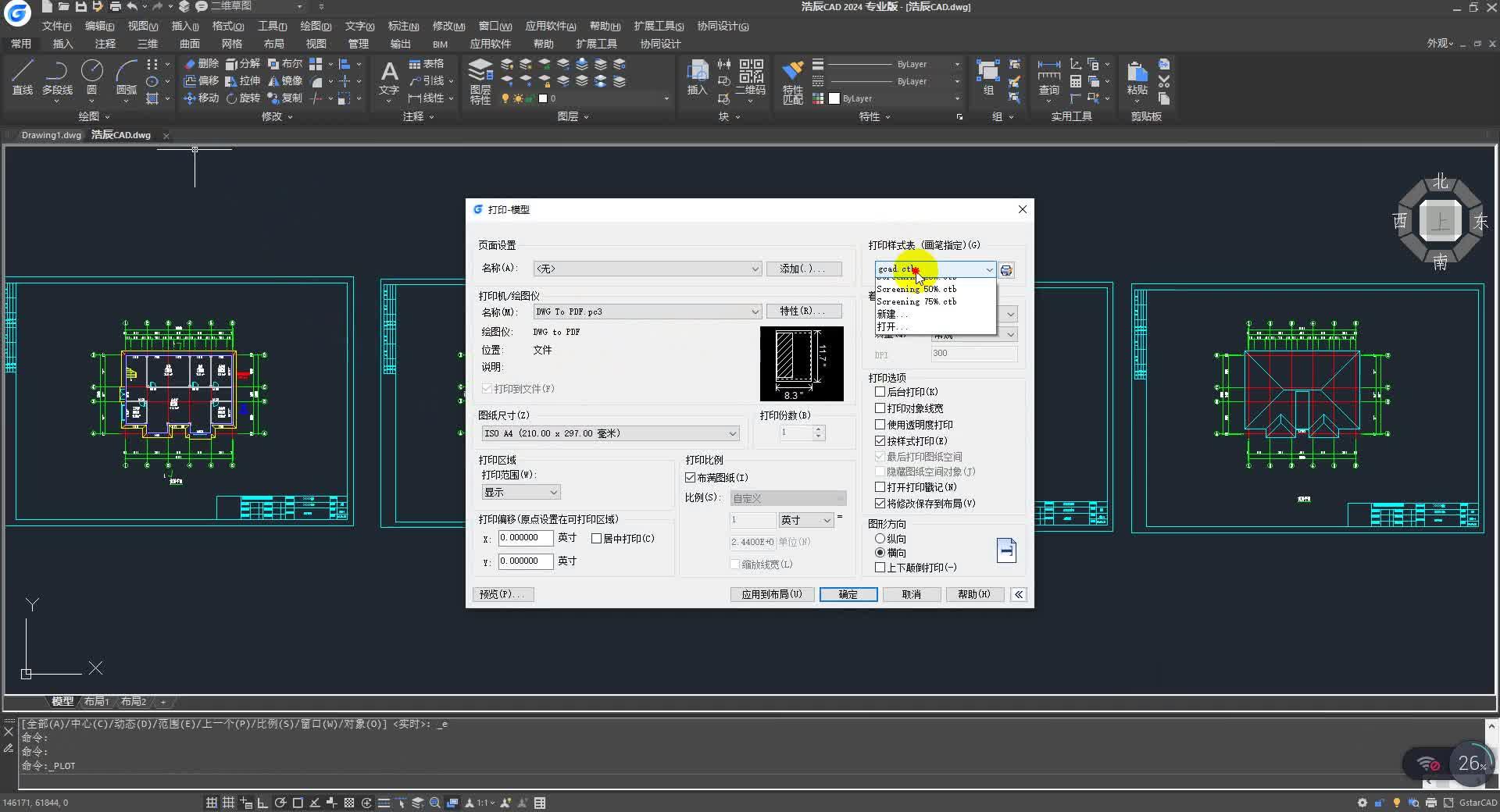Toggle Plot with plot styles (按样式打印) checkbox
The image size is (1500, 812).
point(880,441)
